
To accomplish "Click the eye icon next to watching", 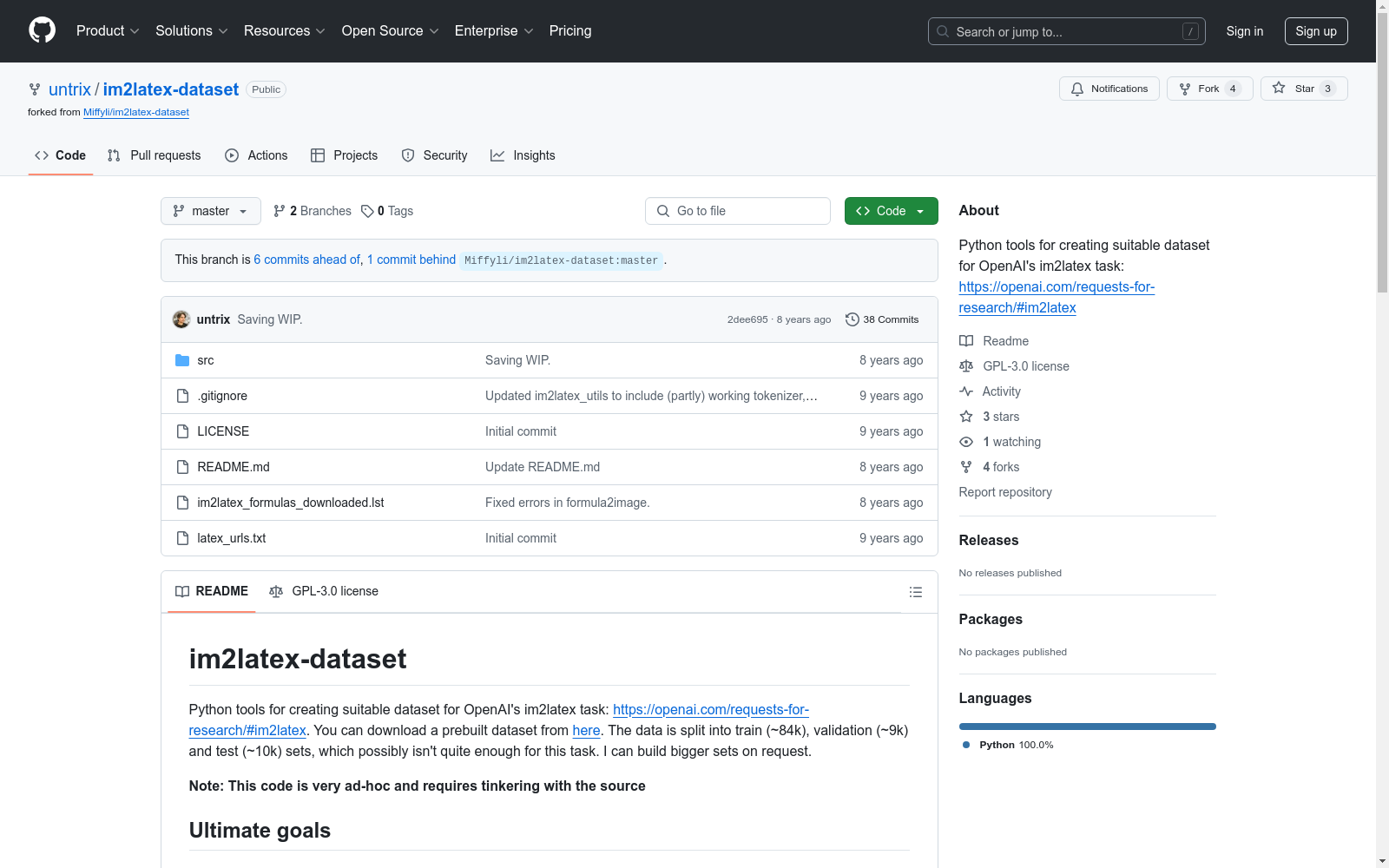I will [966, 442].
